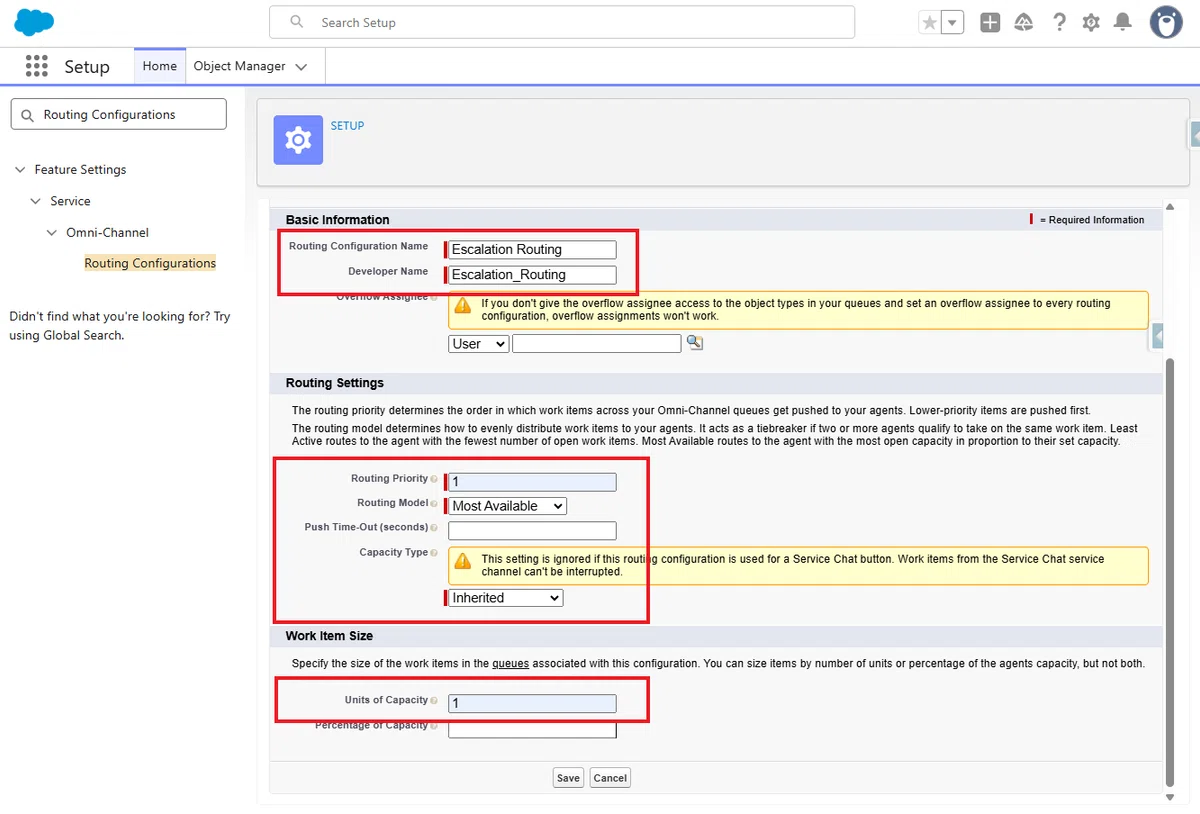Screen dimensions: 1200x814
Task: Click the Search Setup magnifier icon
Action: pos(296,22)
